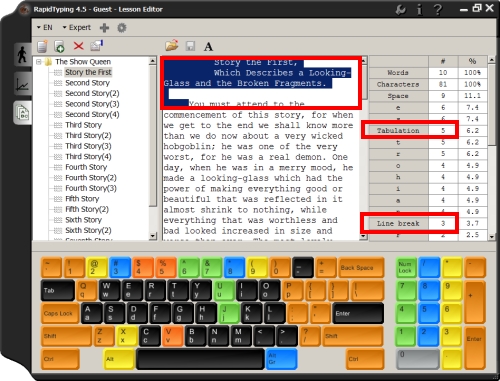
Task: Select Second Story(3) lesson
Action: [92, 104]
